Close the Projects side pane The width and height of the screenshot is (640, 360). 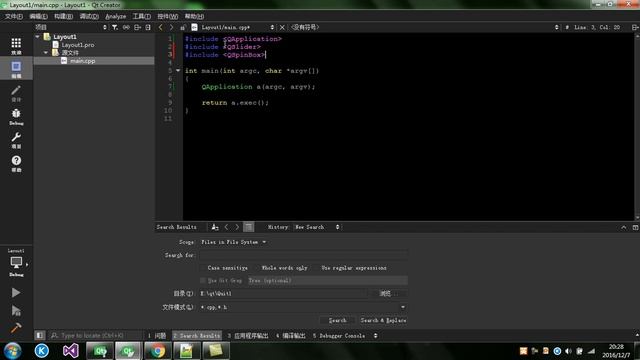[148, 27]
